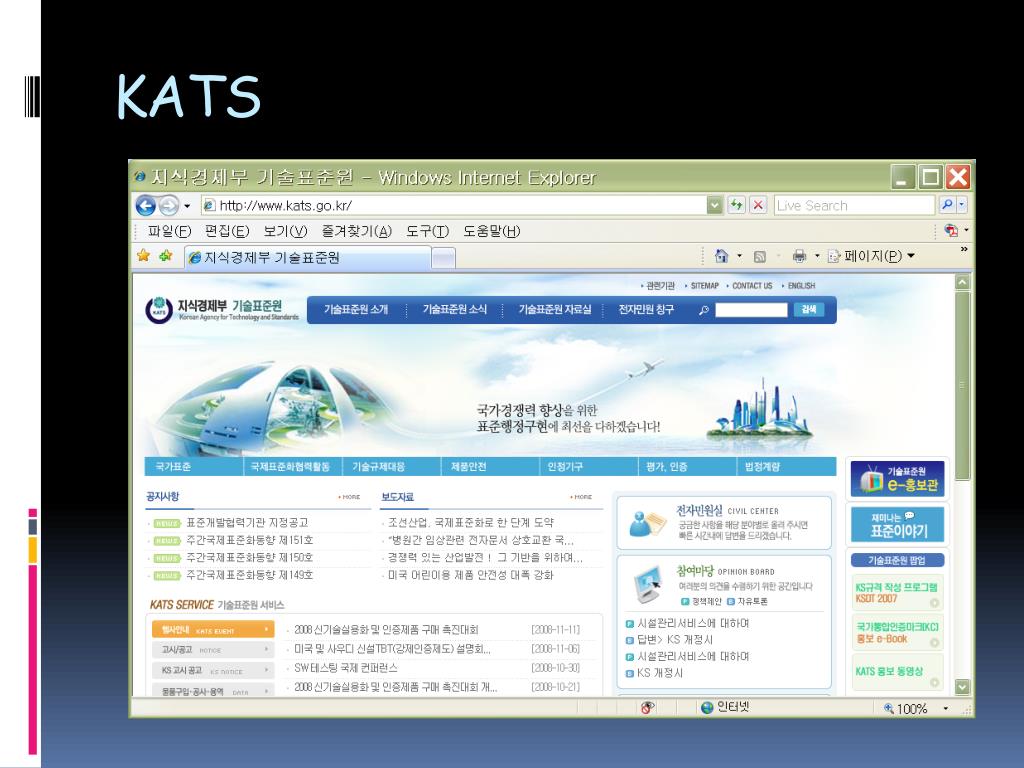Click the site search text field

(751, 310)
